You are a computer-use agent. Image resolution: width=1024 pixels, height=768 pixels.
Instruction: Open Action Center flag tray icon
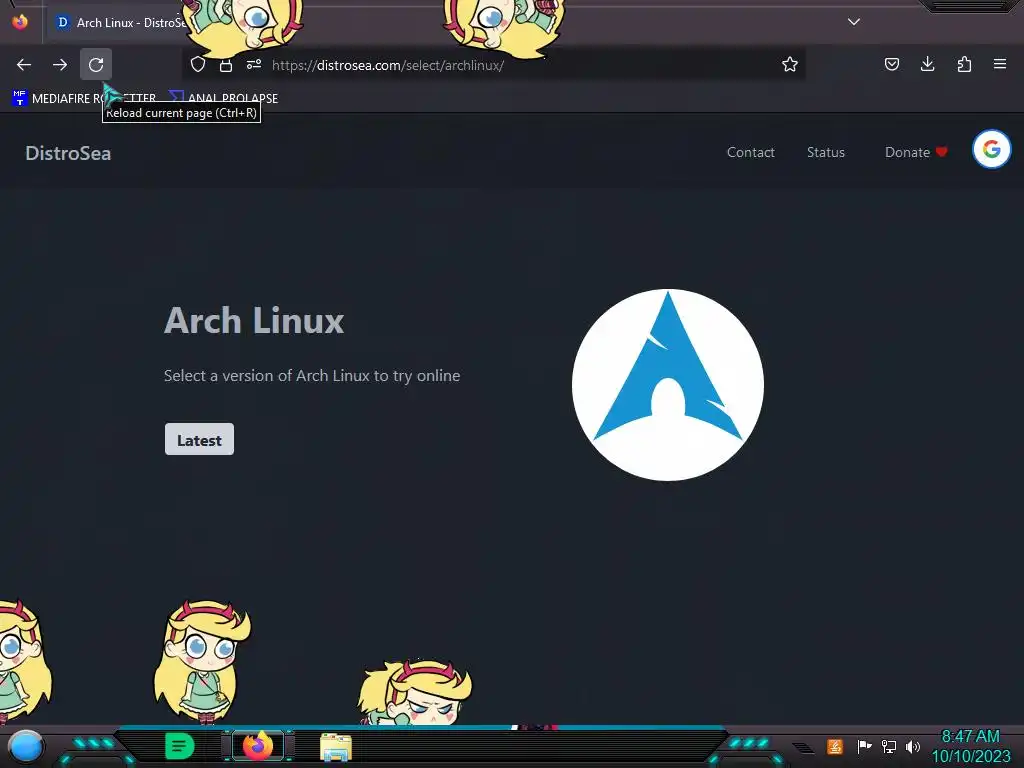pyautogui.click(x=865, y=746)
